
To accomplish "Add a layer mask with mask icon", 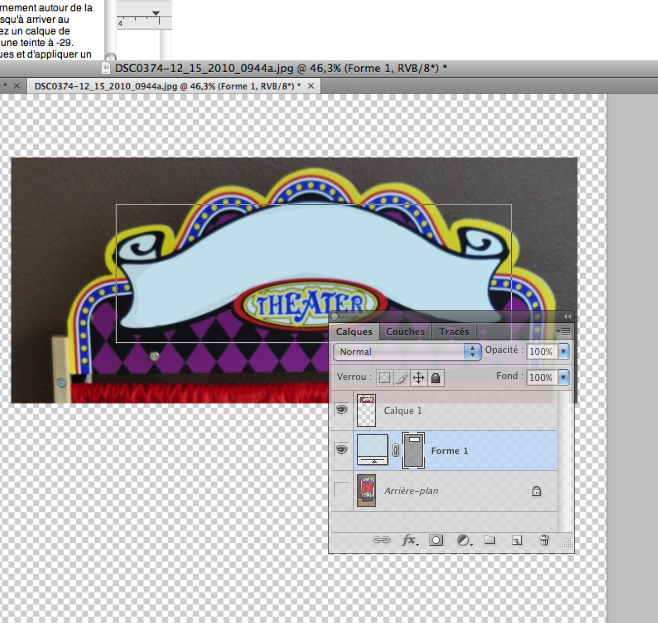I will 436,540.
